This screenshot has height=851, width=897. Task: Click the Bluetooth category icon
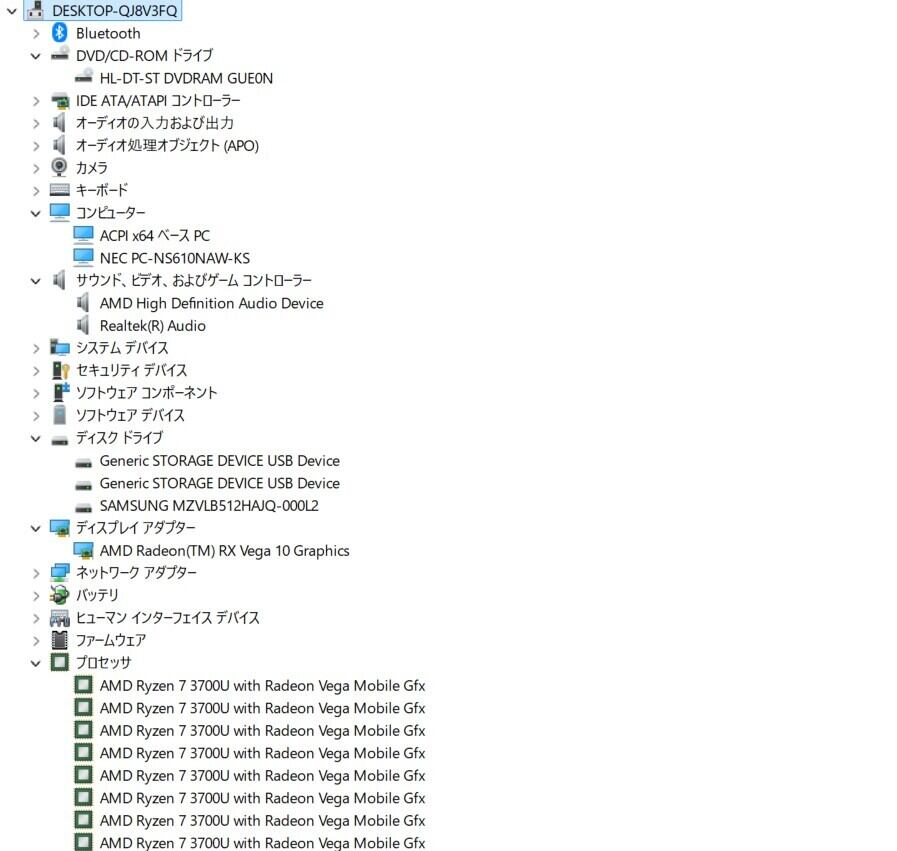(59, 33)
